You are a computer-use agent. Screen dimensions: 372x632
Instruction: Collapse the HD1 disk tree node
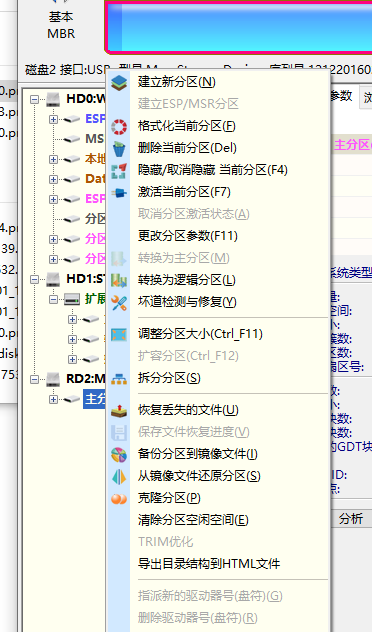click(x=35, y=279)
